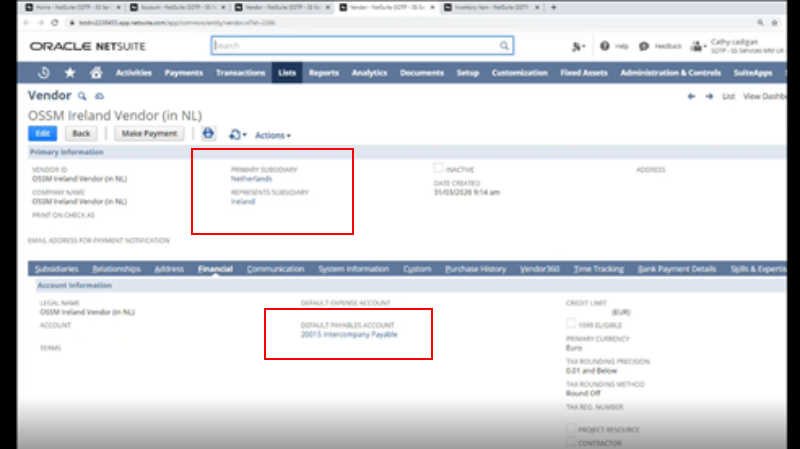Open the create new menu icon left of Help
This screenshot has height=449, width=800.
click(578, 46)
